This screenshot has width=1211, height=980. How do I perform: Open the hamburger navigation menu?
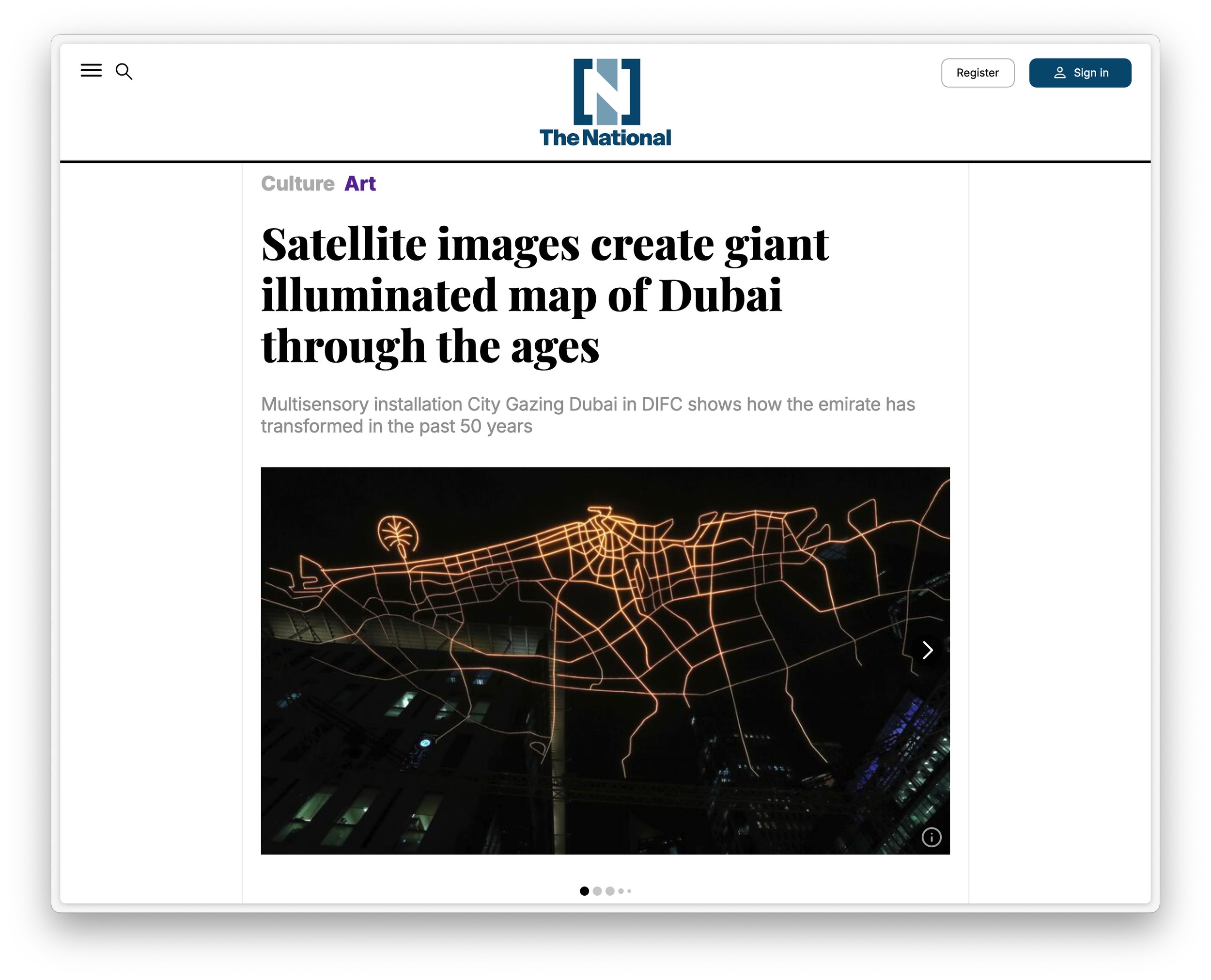tap(91, 71)
